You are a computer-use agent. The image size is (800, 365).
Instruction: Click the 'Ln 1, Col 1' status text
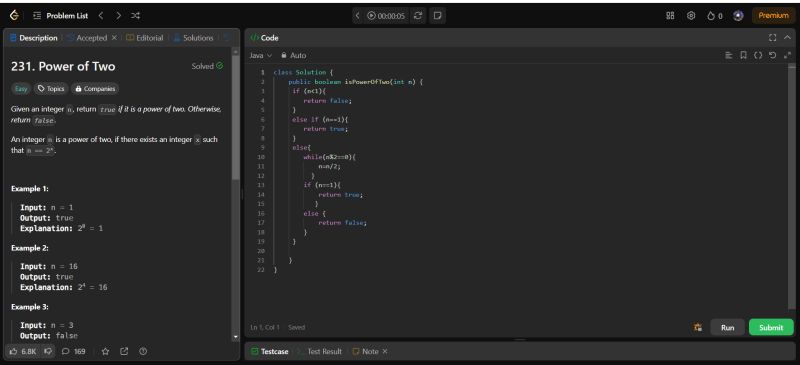point(264,327)
